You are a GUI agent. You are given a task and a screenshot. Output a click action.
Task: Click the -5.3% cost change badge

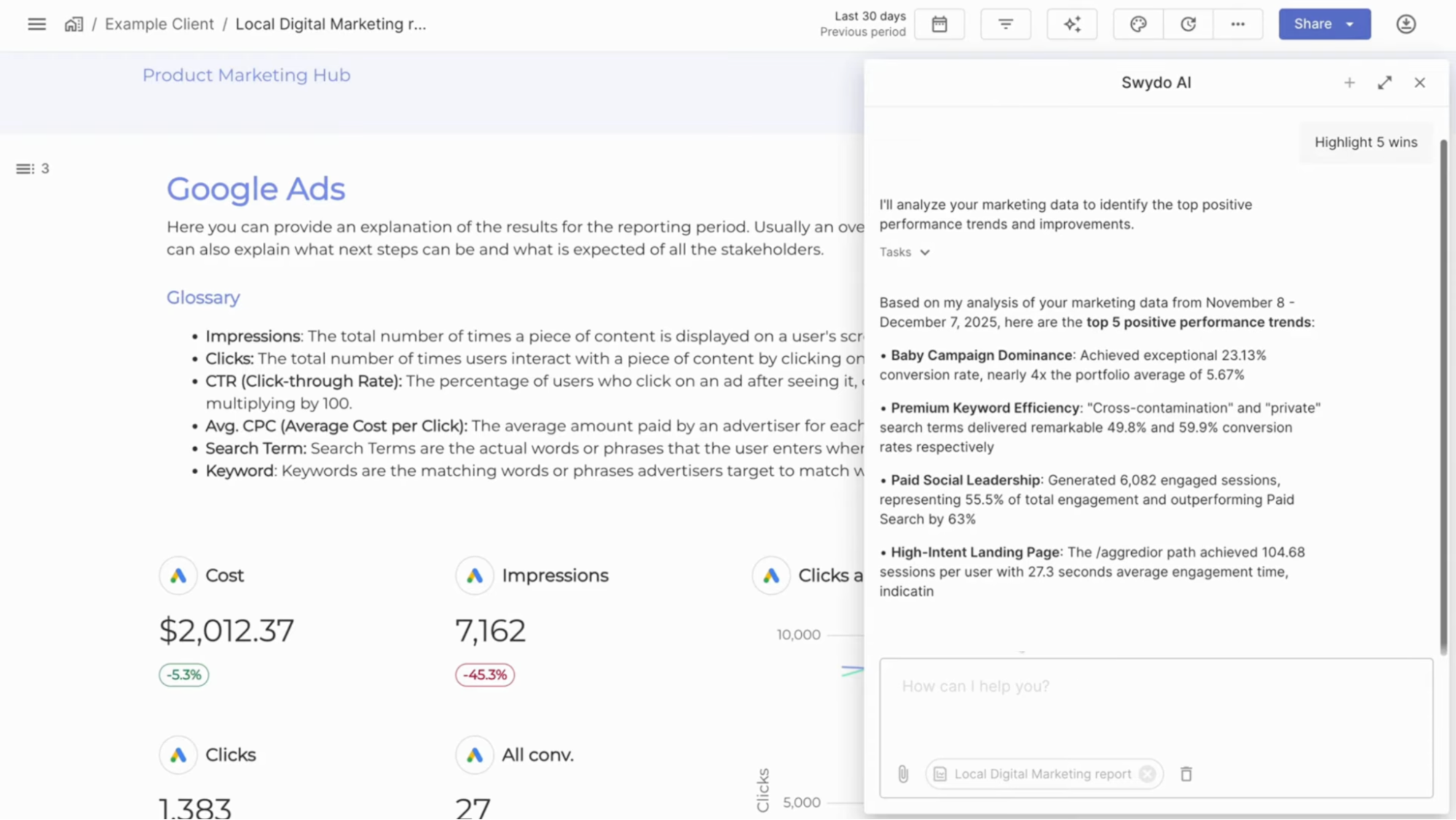pyautogui.click(x=184, y=675)
